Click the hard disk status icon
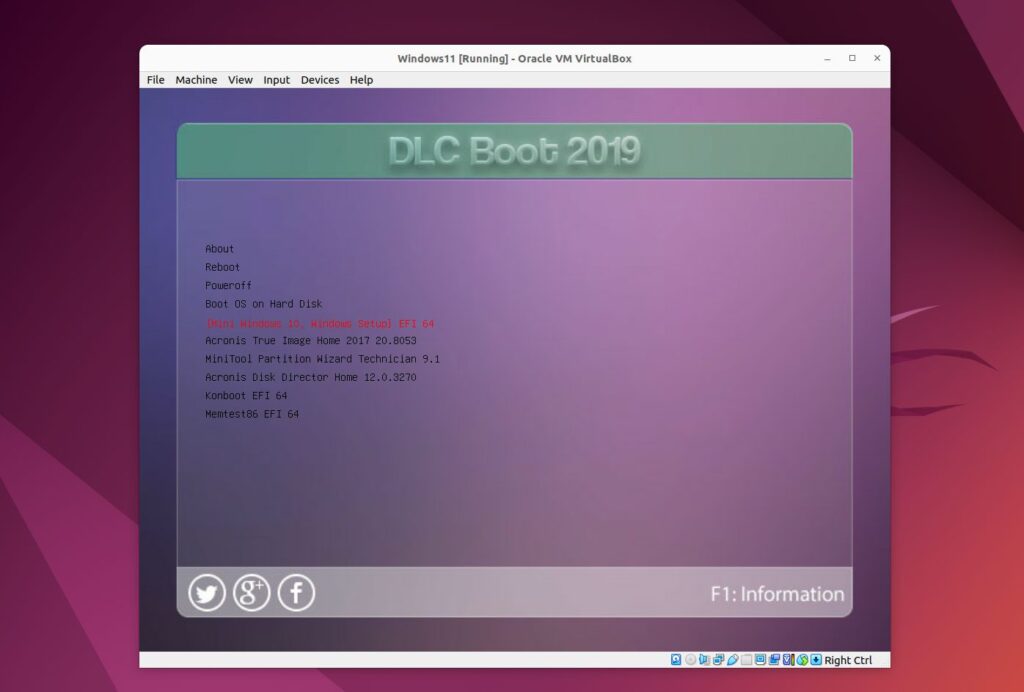This screenshot has height=692, width=1024. (x=676, y=660)
